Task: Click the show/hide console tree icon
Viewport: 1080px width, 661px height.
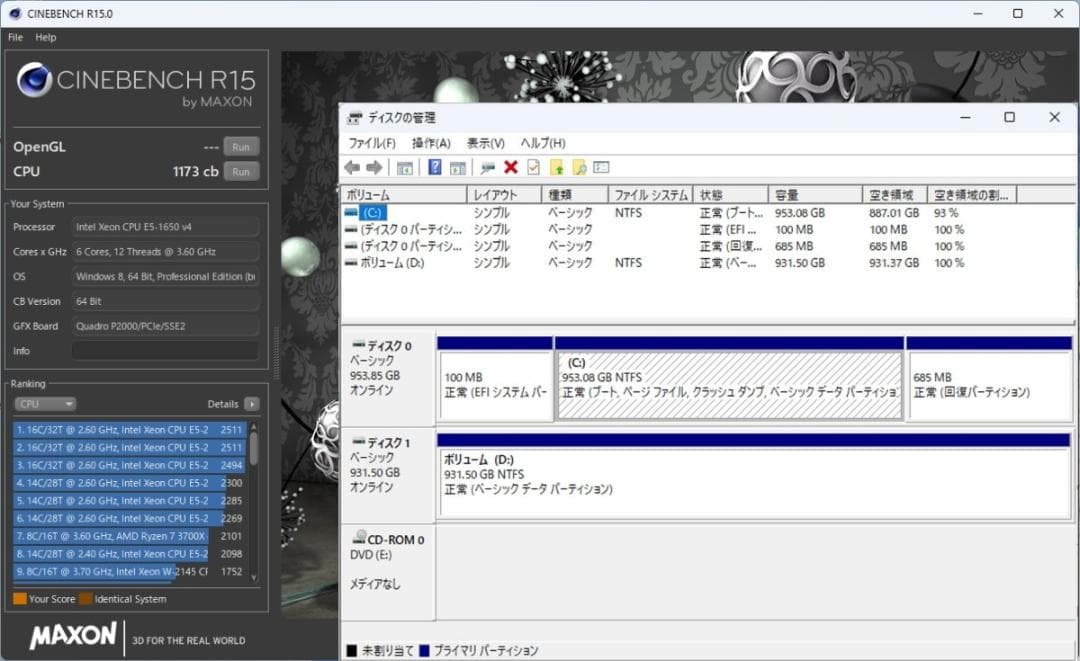Action: pos(404,167)
